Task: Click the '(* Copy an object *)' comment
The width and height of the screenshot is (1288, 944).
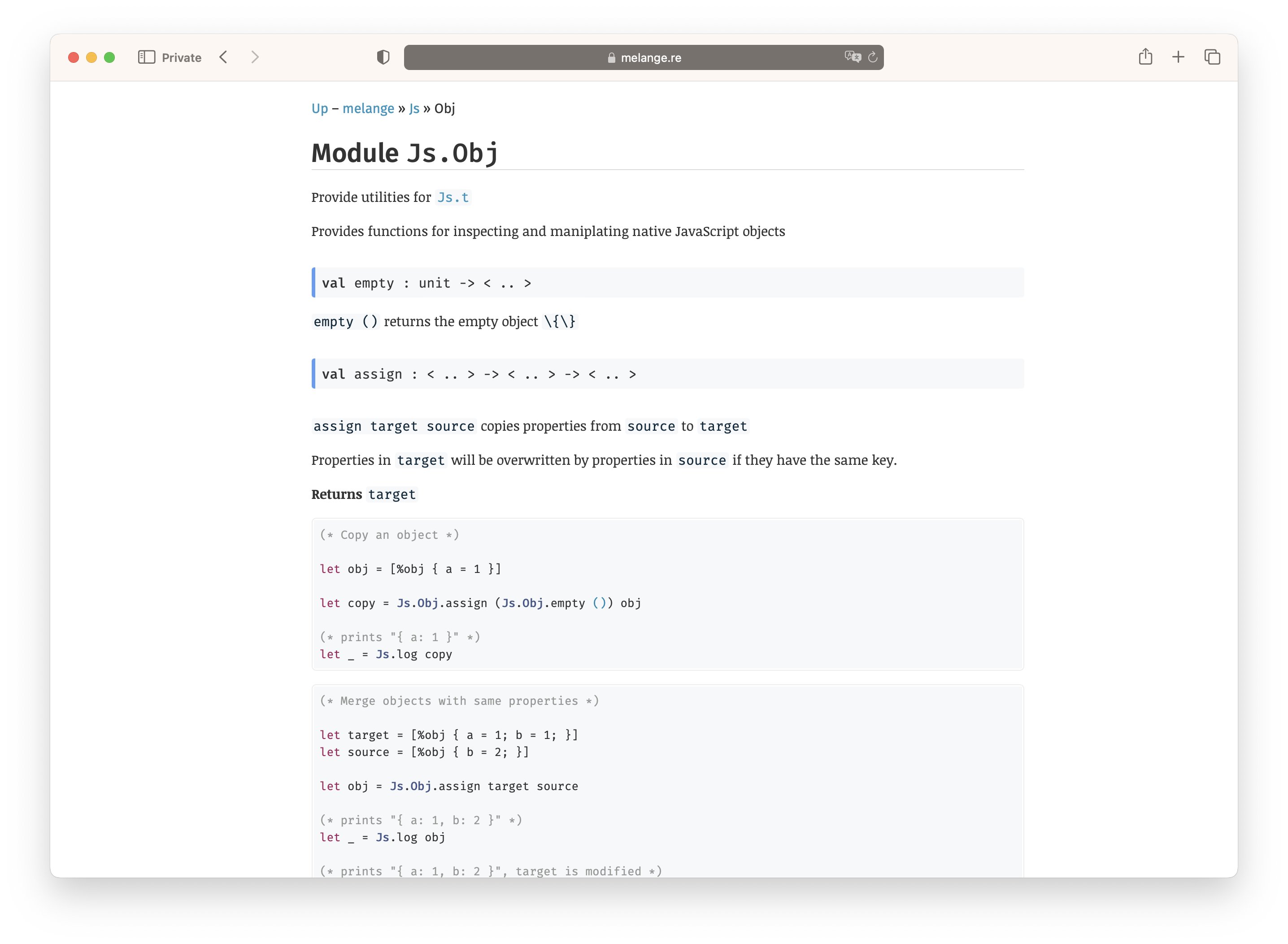Action: [389, 534]
